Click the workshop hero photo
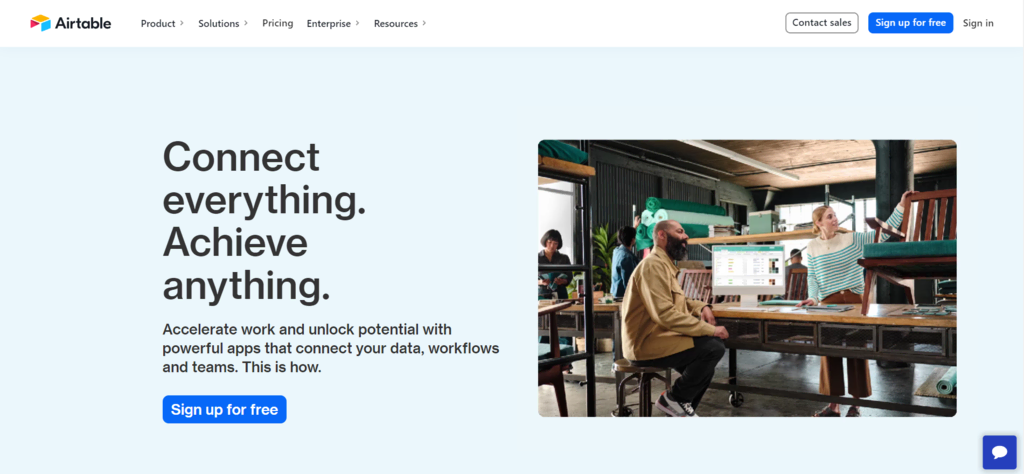This screenshot has height=474, width=1024. click(747, 278)
